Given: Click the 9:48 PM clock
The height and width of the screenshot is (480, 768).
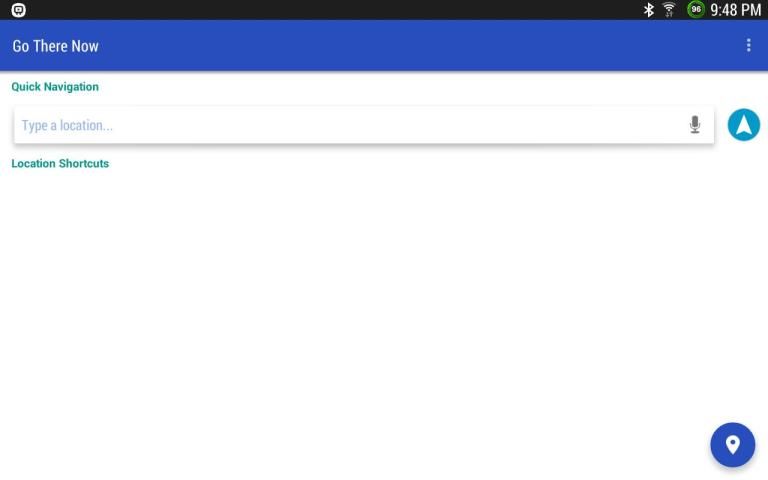Looking at the screenshot, I should 735,10.
